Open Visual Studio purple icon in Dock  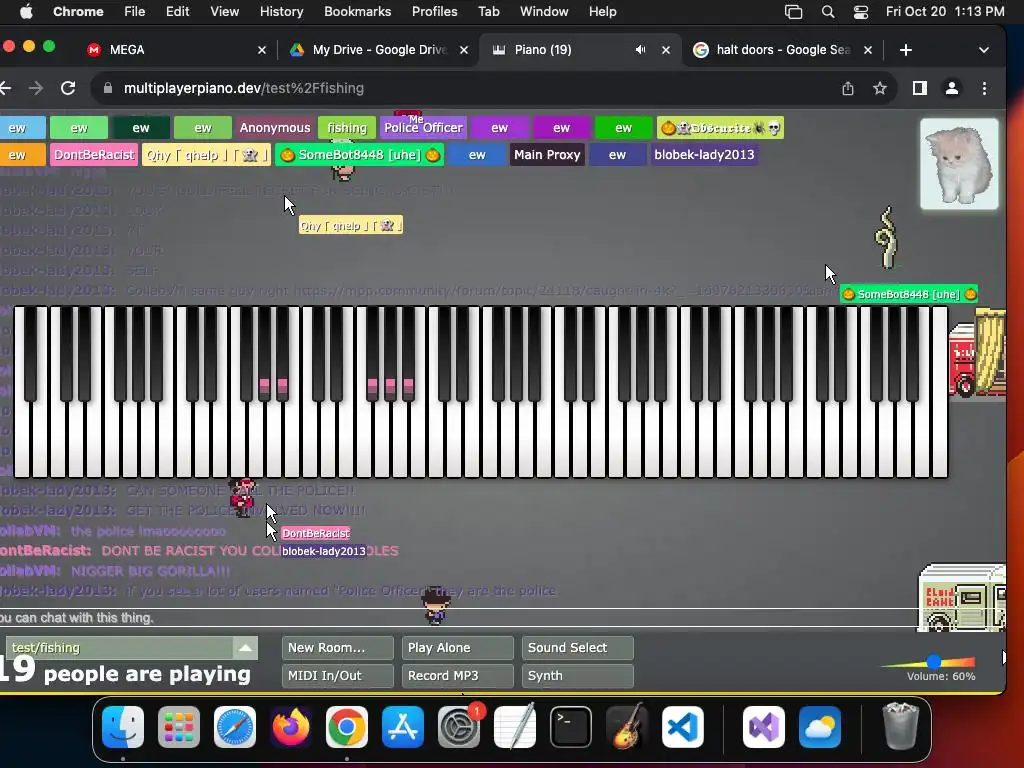(764, 726)
